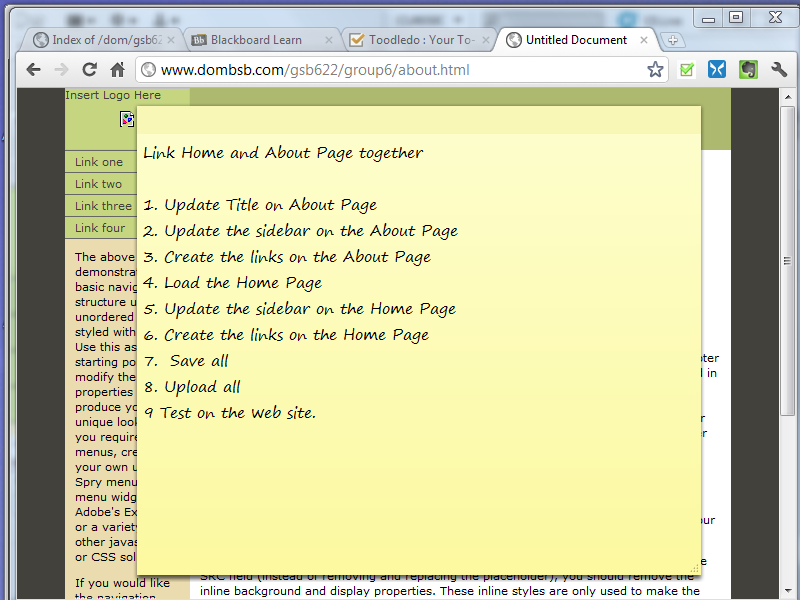Open the Evernote elephant extension
The image size is (800, 600).
[747, 70]
